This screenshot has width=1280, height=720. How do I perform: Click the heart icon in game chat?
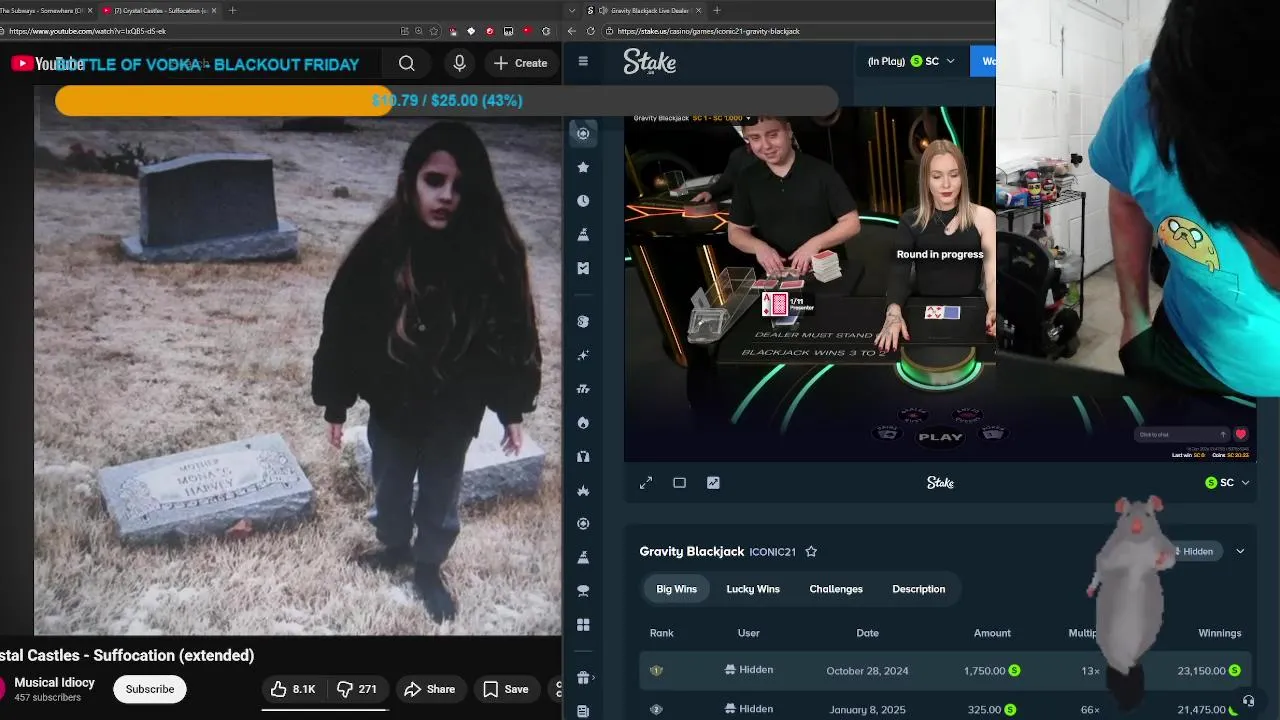tap(1241, 434)
